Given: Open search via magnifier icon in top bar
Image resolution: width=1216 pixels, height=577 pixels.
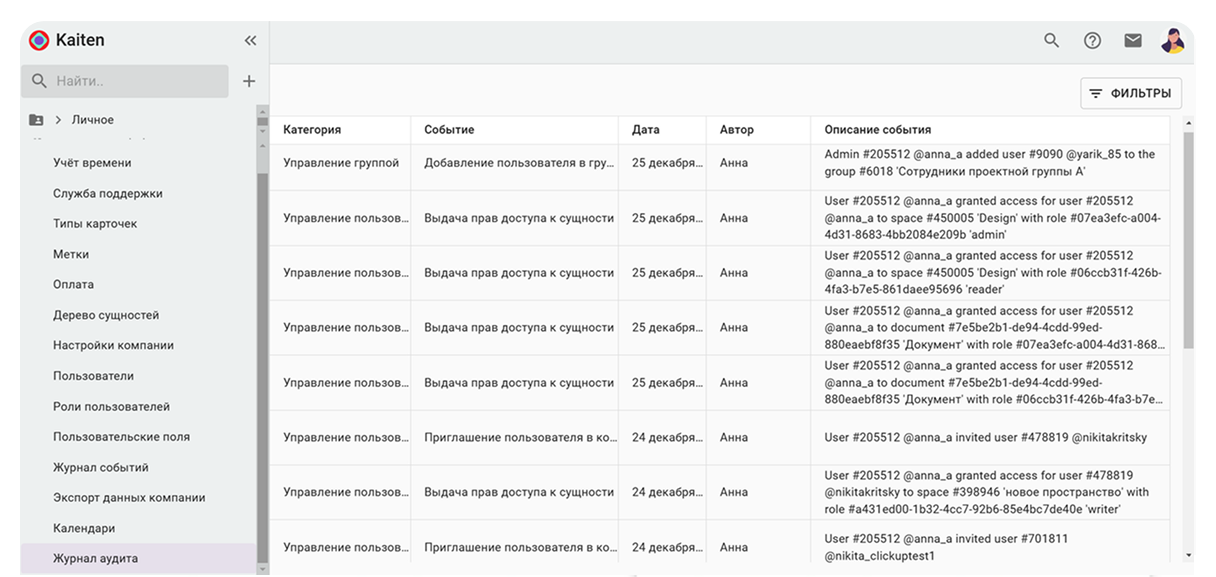Looking at the screenshot, I should coord(1051,40).
